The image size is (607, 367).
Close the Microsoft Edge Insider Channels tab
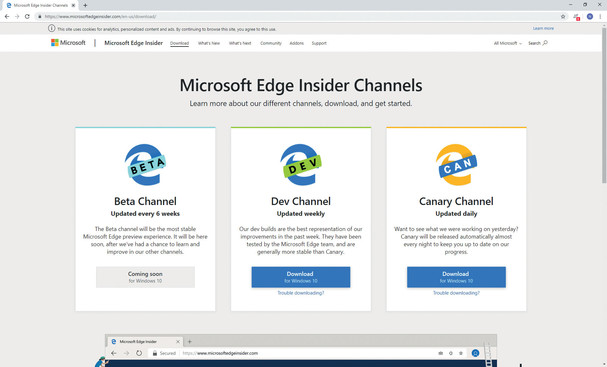73,5
